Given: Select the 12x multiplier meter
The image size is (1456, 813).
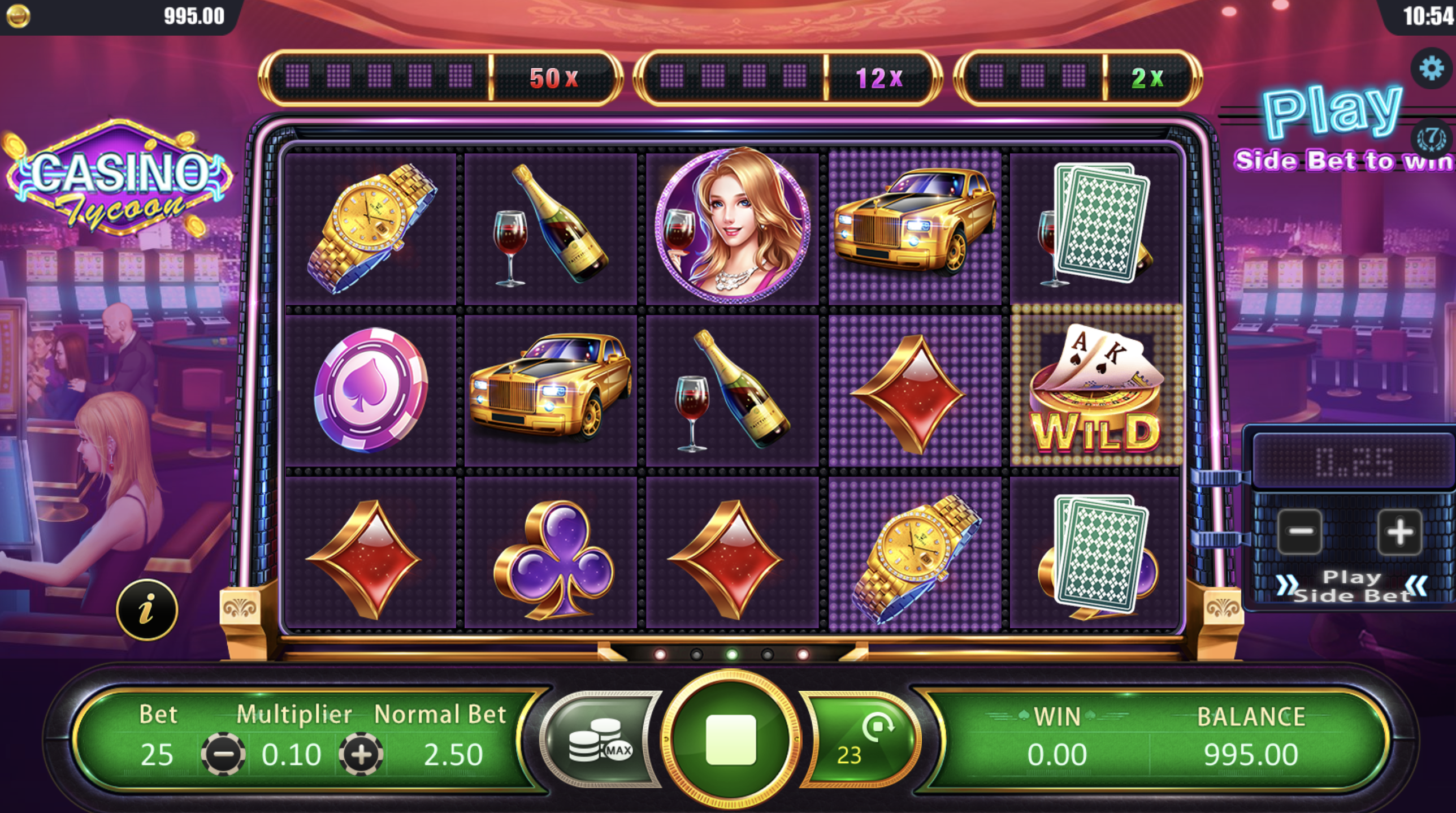Looking at the screenshot, I should (787, 77).
